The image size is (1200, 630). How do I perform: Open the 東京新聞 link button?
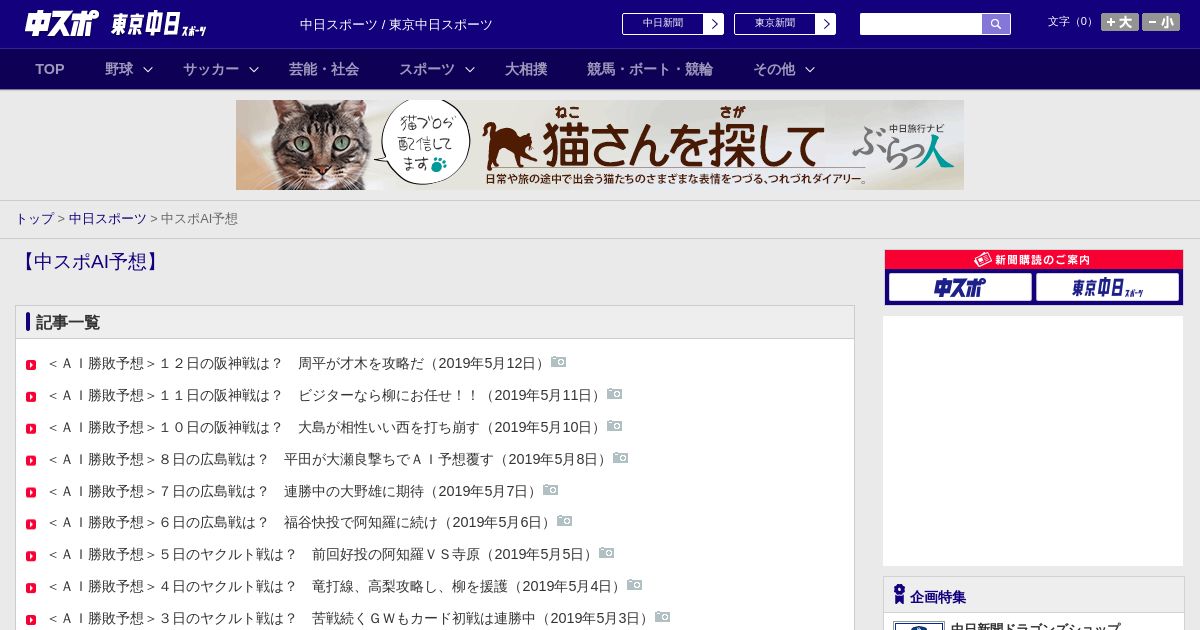(774, 24)
